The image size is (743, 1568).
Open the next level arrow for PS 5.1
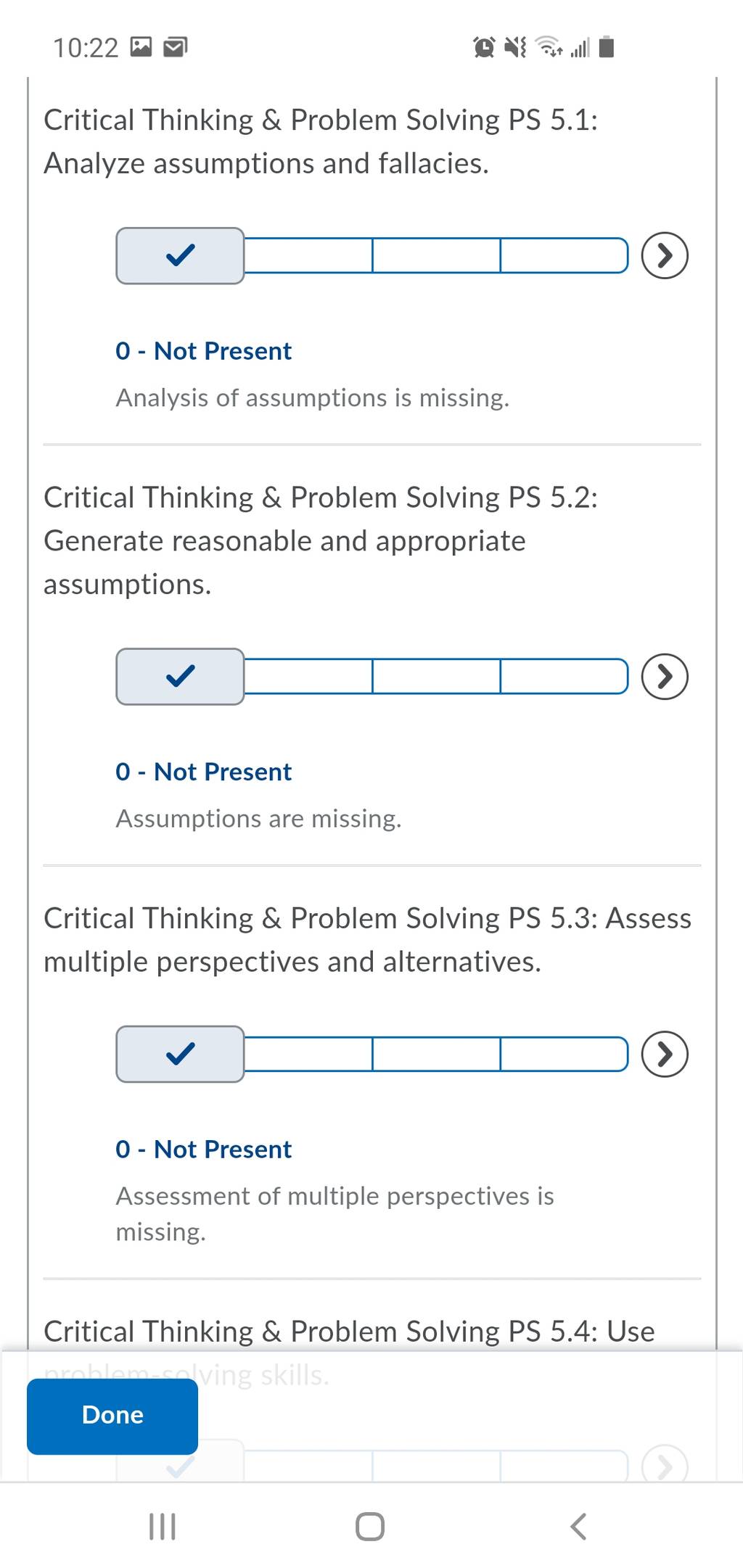[665, 255]
